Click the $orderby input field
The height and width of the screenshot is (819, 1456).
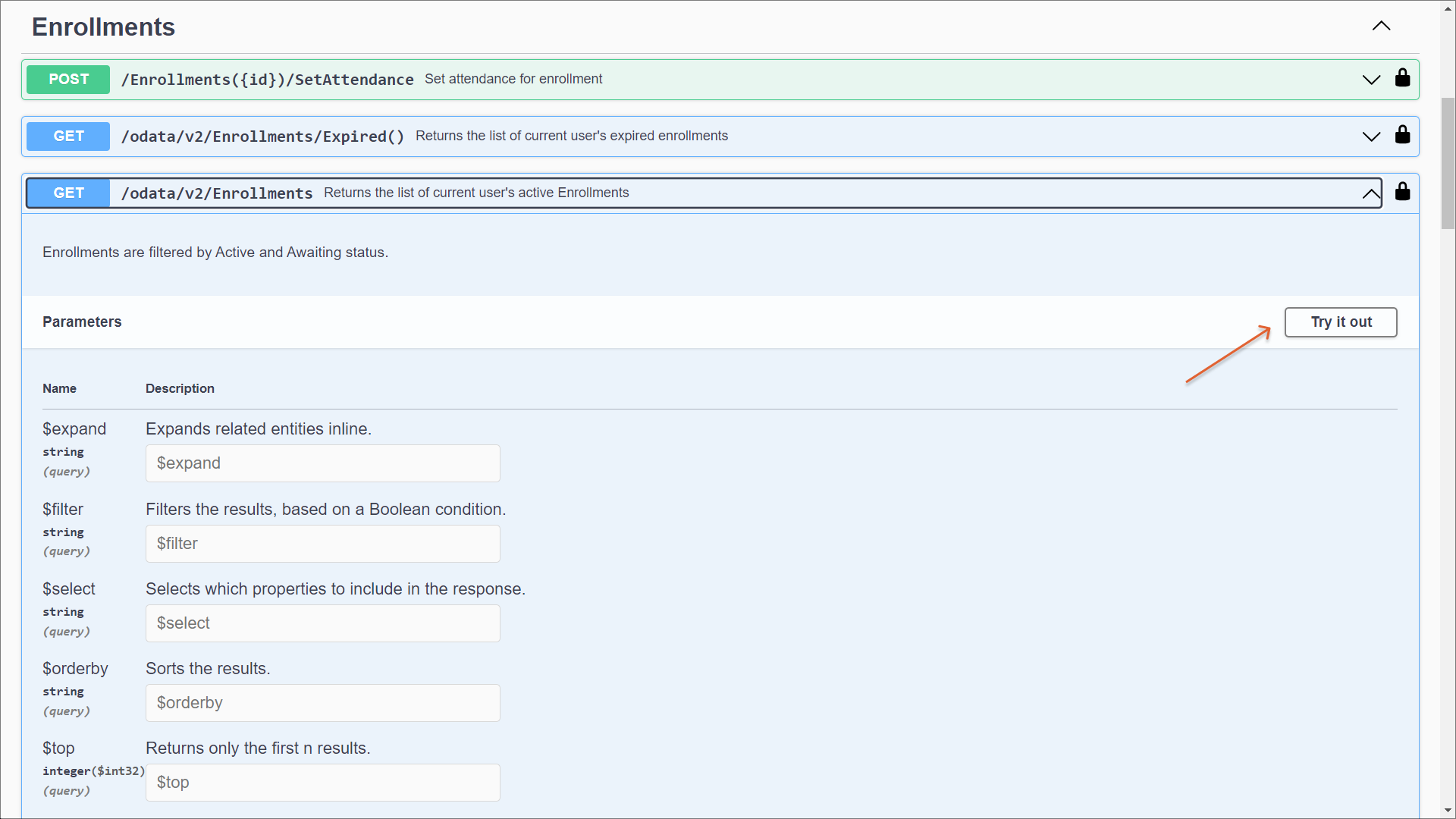[x=322, y=703]
